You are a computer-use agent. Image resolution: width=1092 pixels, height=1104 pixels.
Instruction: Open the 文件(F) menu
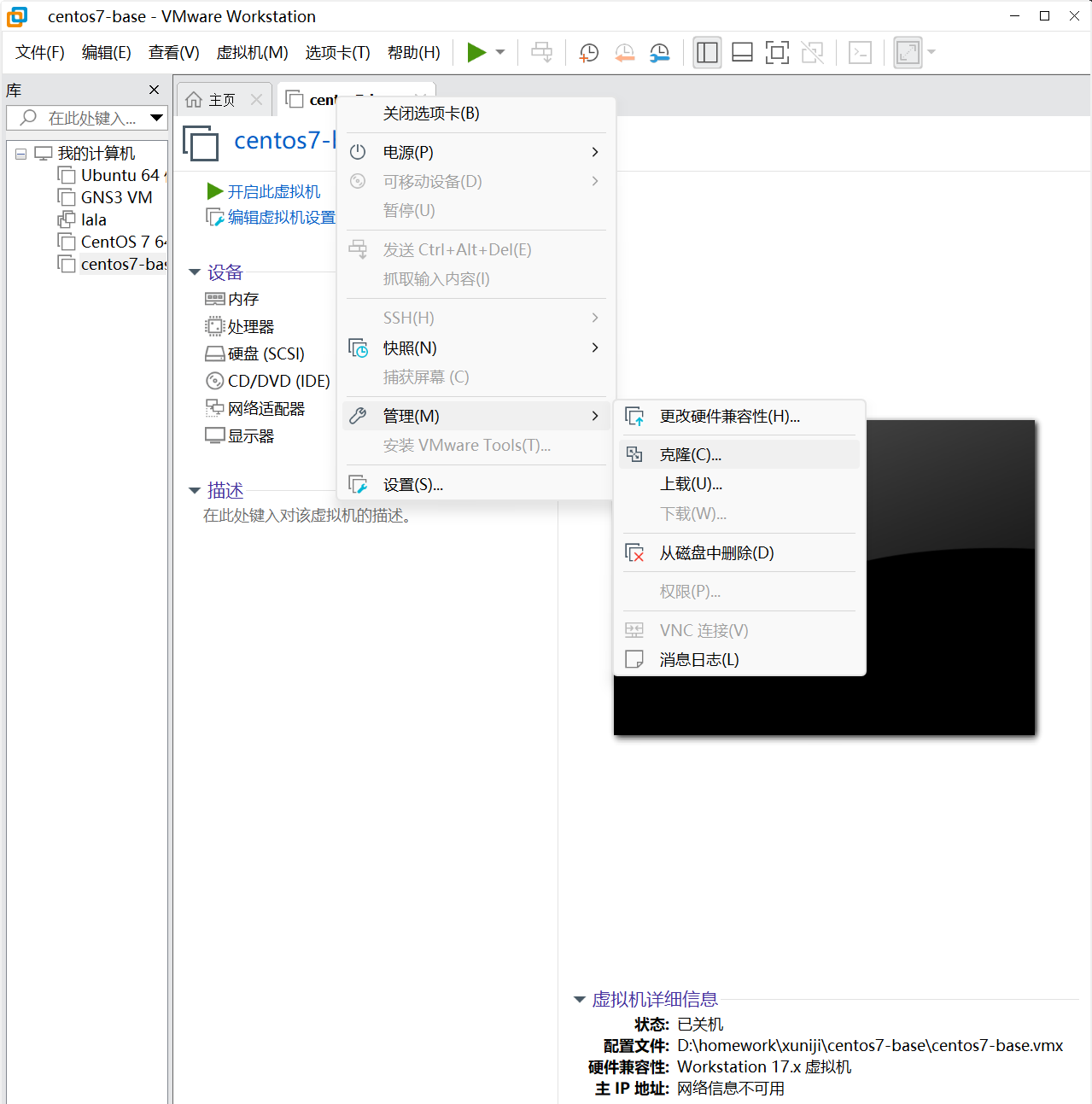pyautogui.click(x=40, y=53)
